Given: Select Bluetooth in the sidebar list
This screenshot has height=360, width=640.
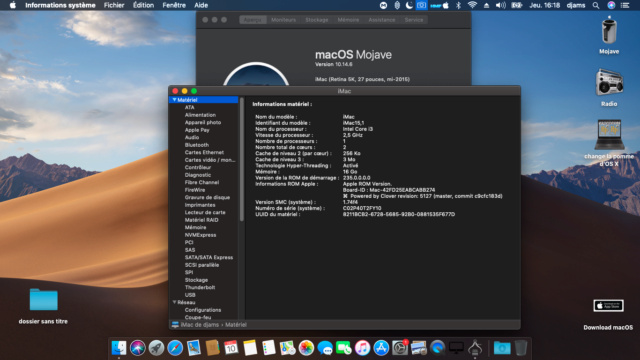Looking at the screenshot, I should (196, 145).
